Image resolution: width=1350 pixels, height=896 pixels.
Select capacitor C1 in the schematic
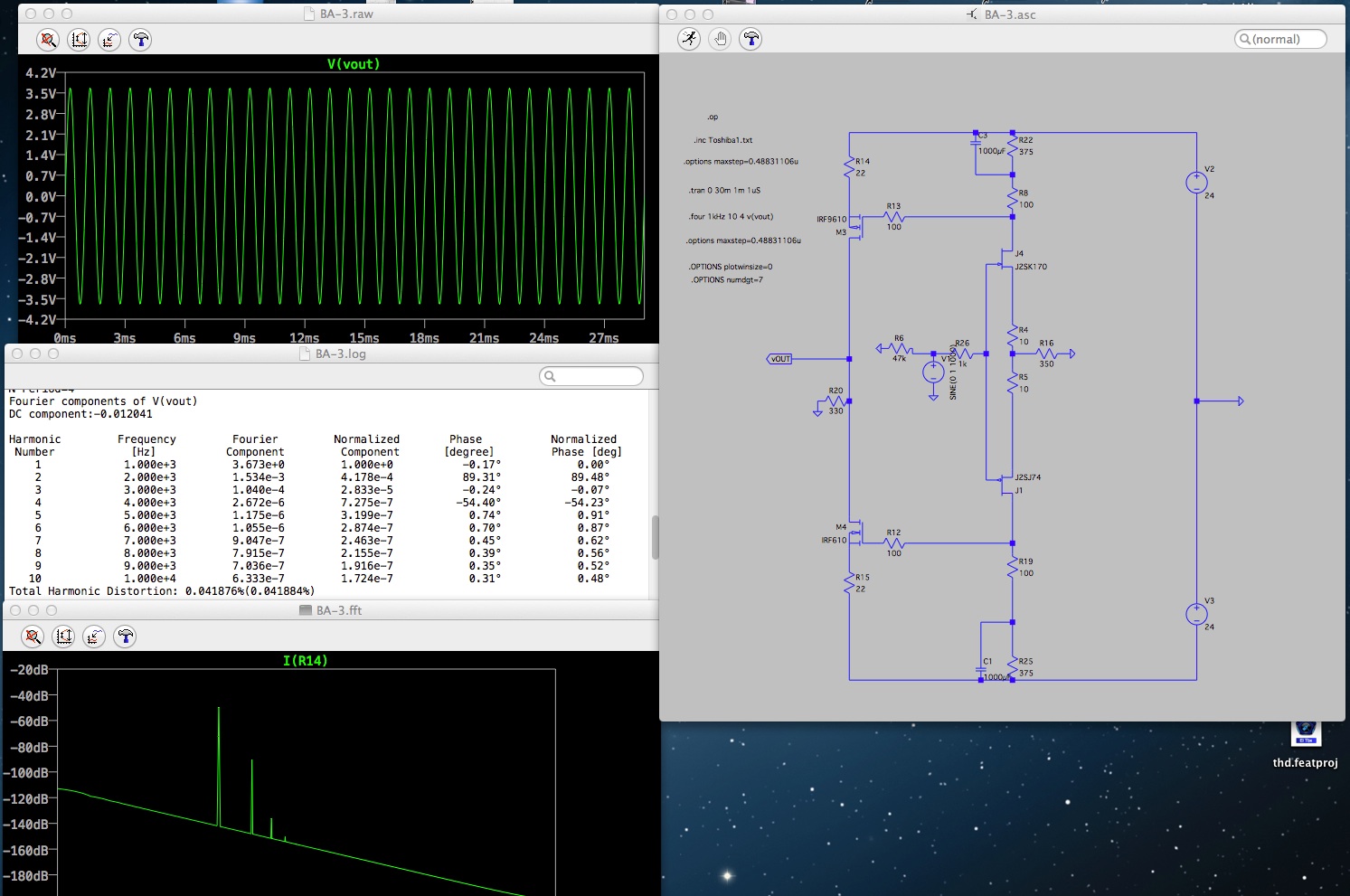pyautogui.click(x=982, y=669)
